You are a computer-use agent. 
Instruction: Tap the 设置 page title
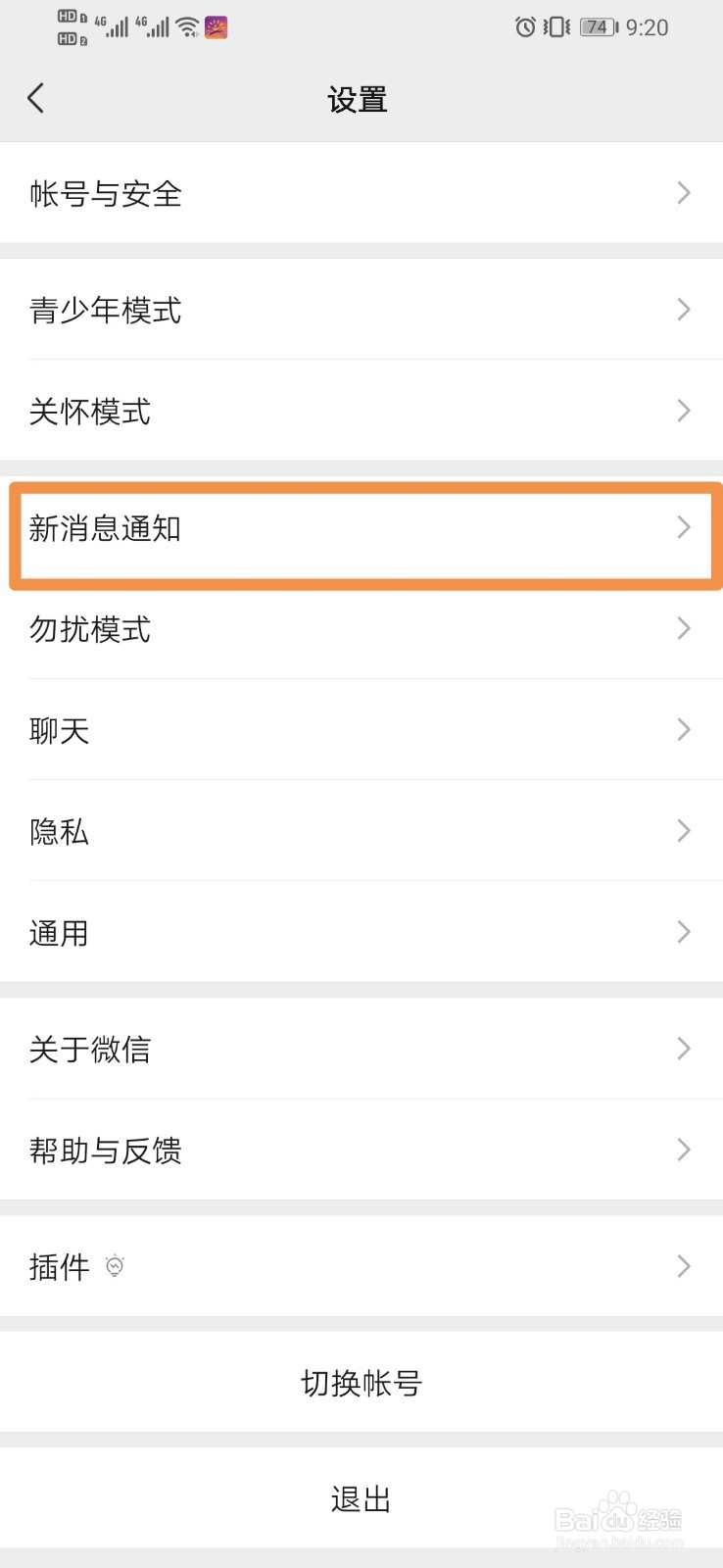click(358, 99)
